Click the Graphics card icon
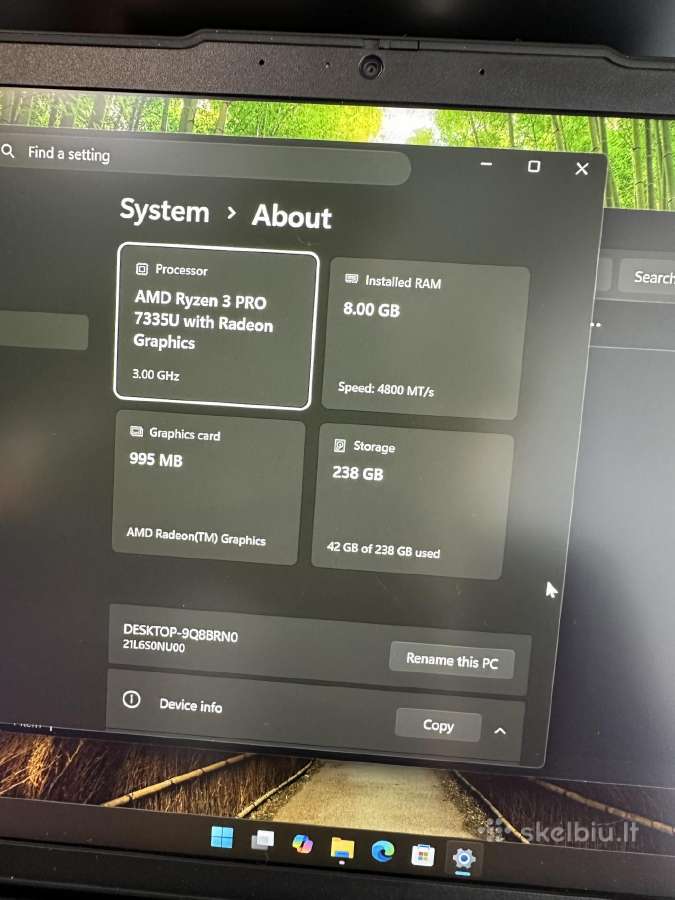The image size is (675, 900). pos(136,432)
